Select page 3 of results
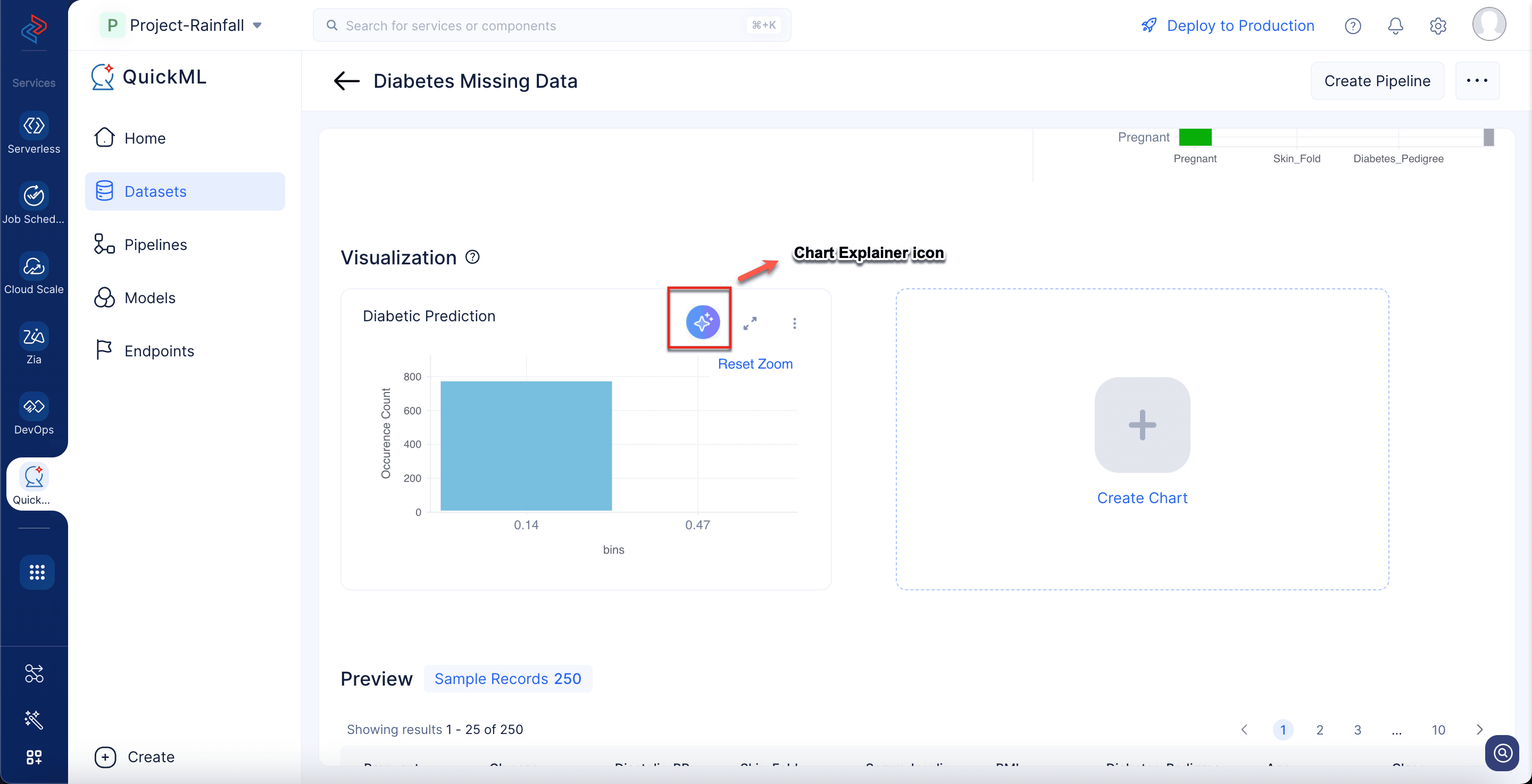Viewport: 1532px width, 784px height. 1357,729
